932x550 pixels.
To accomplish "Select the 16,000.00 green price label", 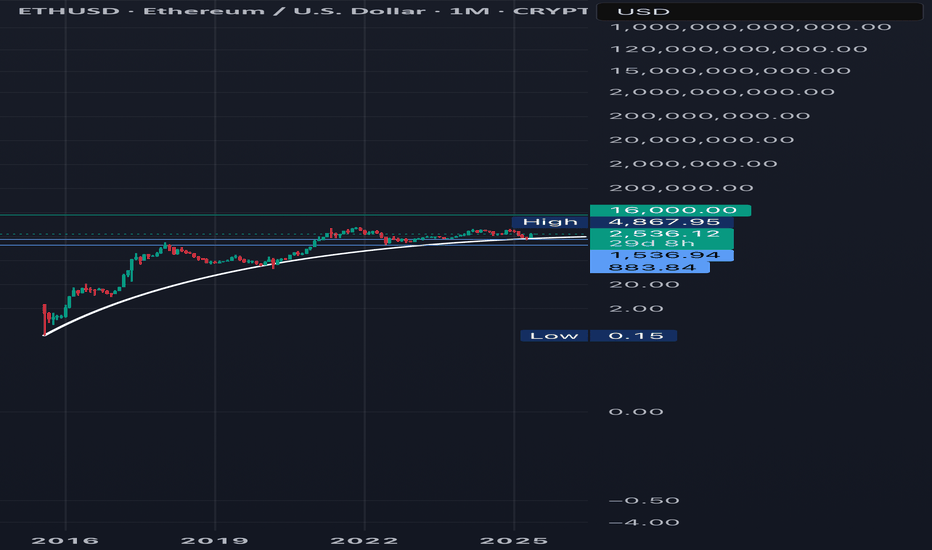I will (x=670, y=210).
